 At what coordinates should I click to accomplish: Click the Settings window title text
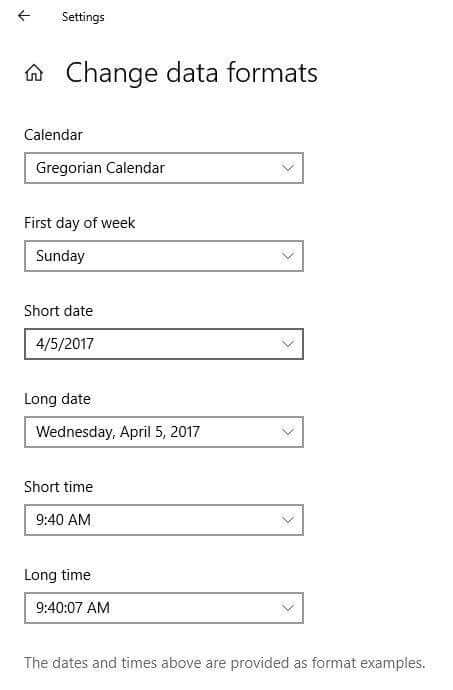pyautogui.click(x=83, y=17)
